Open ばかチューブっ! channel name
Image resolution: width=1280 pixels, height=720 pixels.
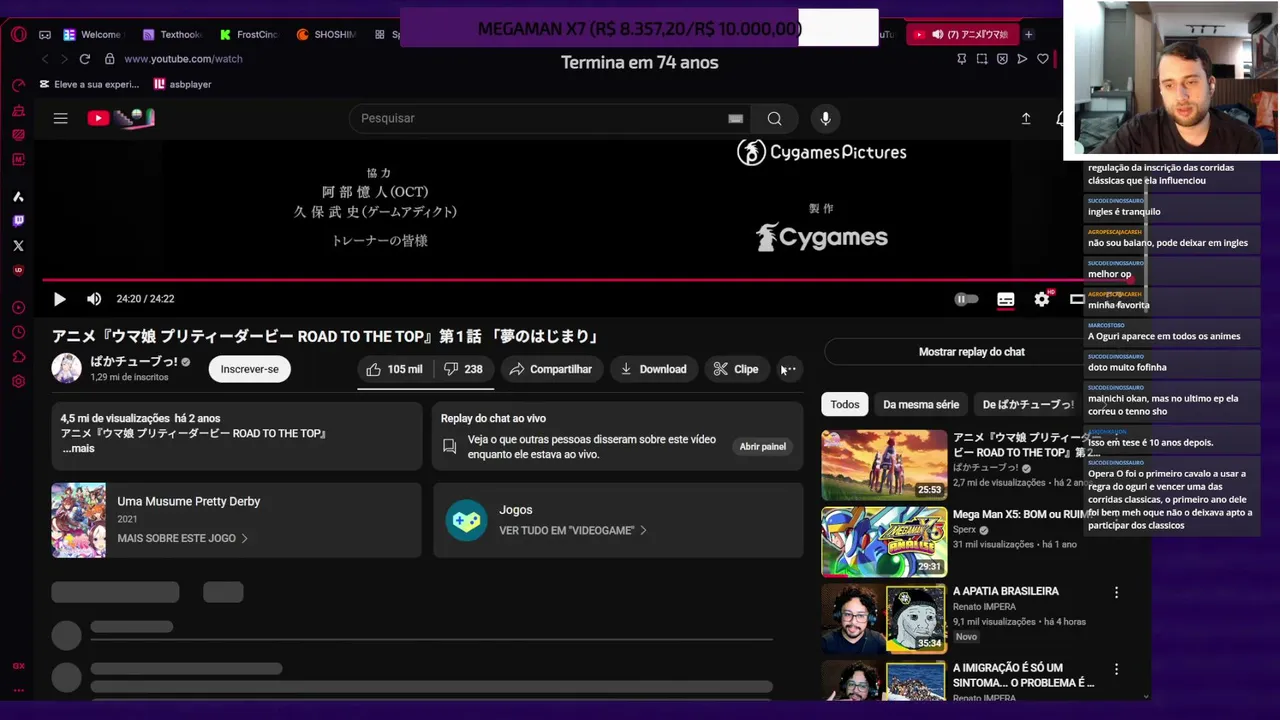134,361
